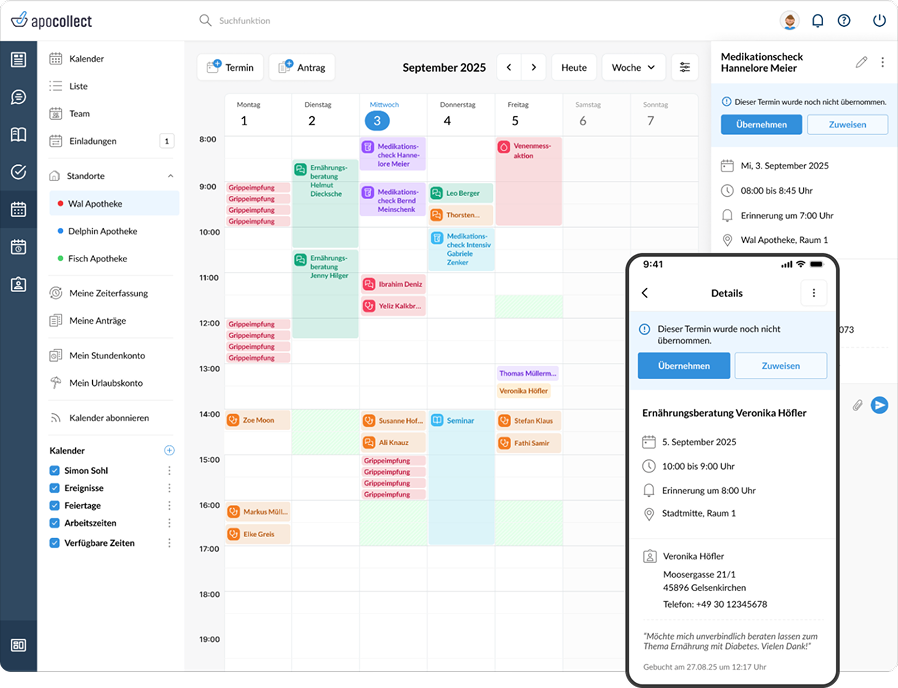Click the power logout icon
The image size is (898, 688).
879,20
